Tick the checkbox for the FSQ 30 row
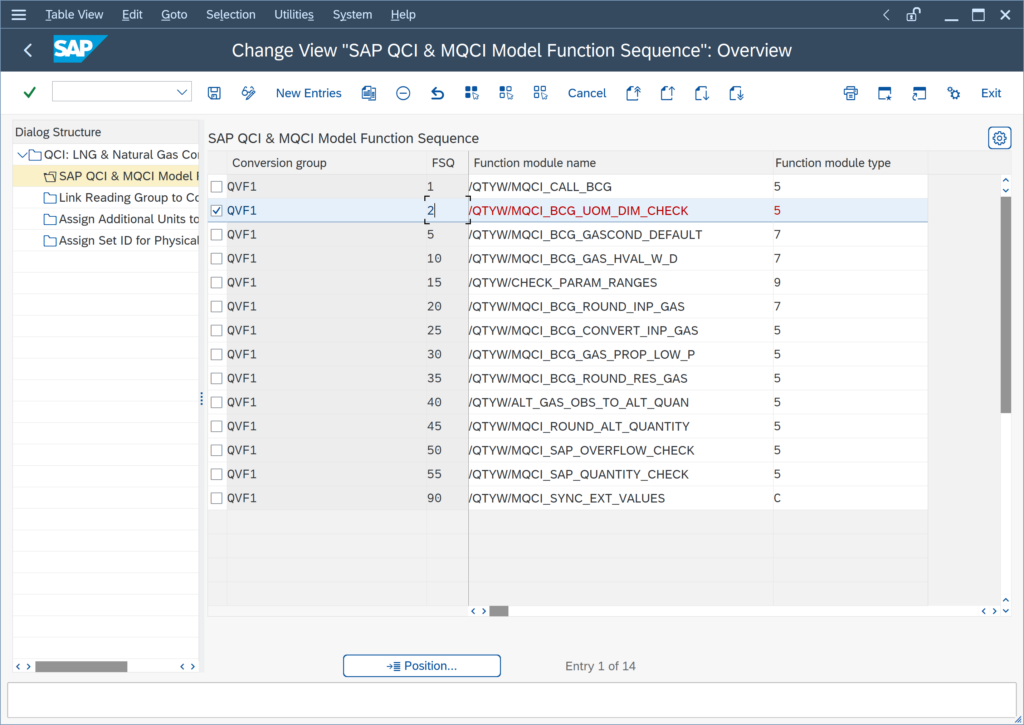1024x725 pixels. click(x=217, y=354)
